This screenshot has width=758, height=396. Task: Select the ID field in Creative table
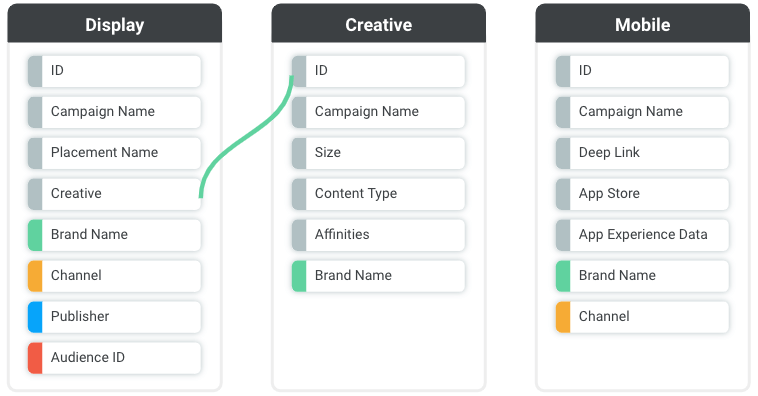coord(379,71)
